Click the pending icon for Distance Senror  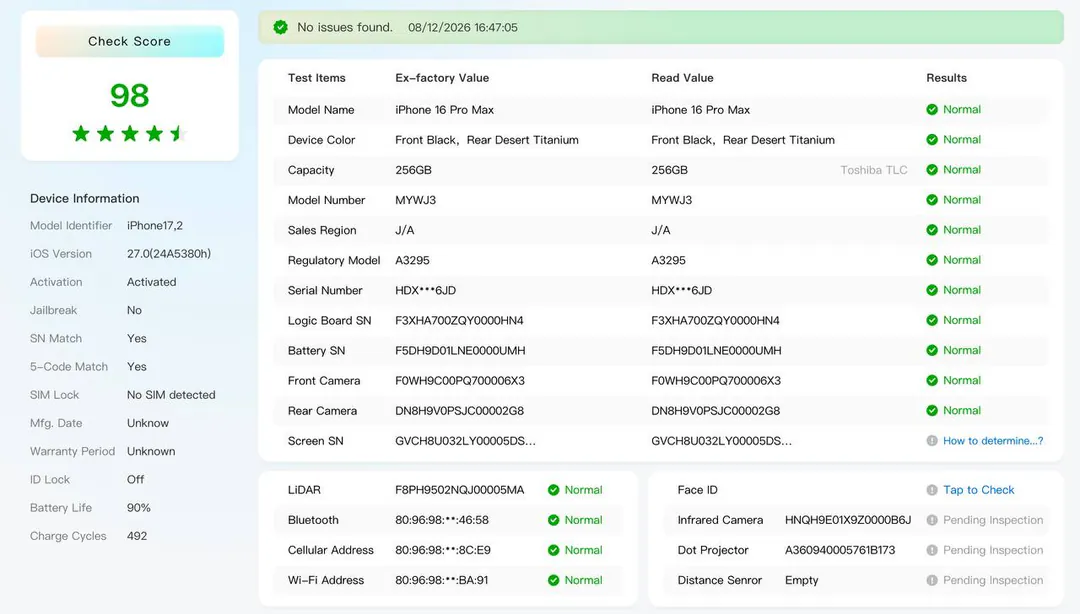932,580
